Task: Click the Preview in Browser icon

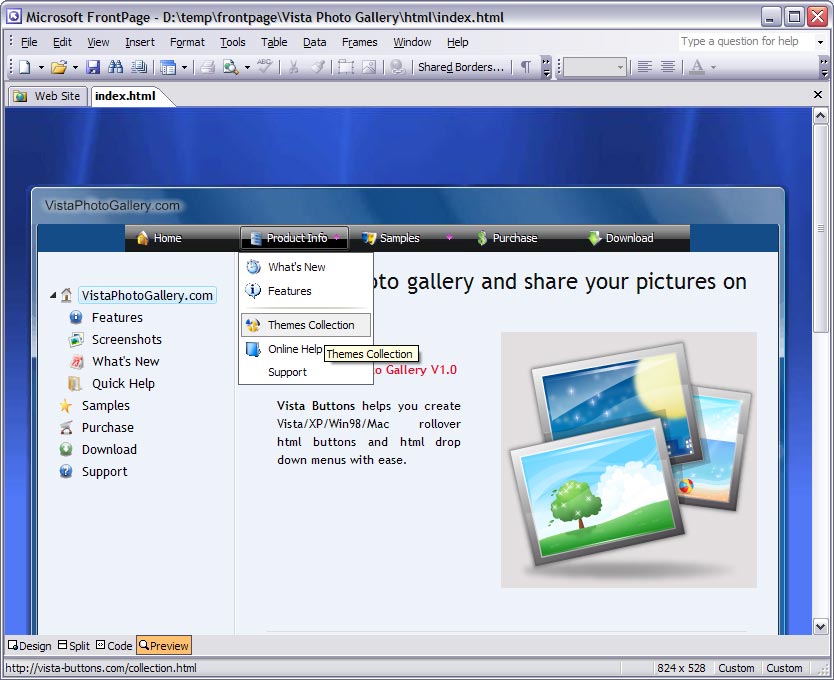Action: [230, 67]
